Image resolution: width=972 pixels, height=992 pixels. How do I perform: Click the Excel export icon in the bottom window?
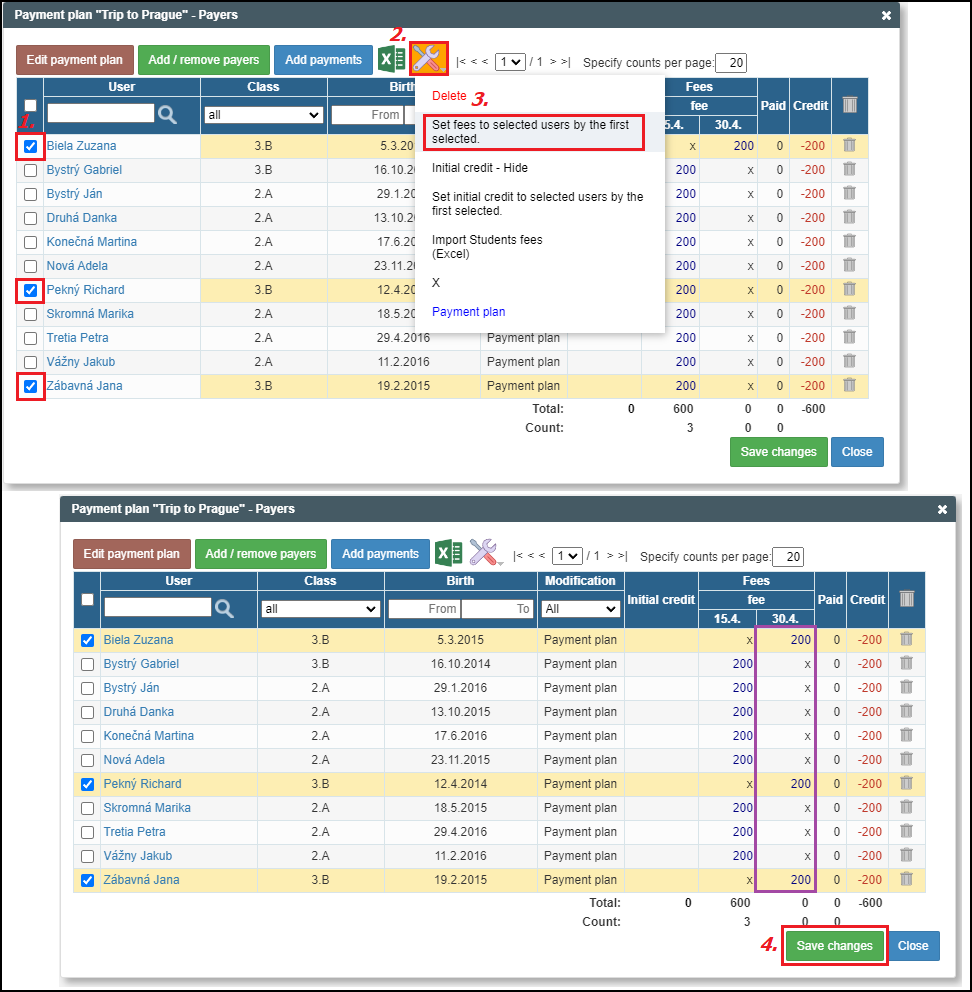448,553
